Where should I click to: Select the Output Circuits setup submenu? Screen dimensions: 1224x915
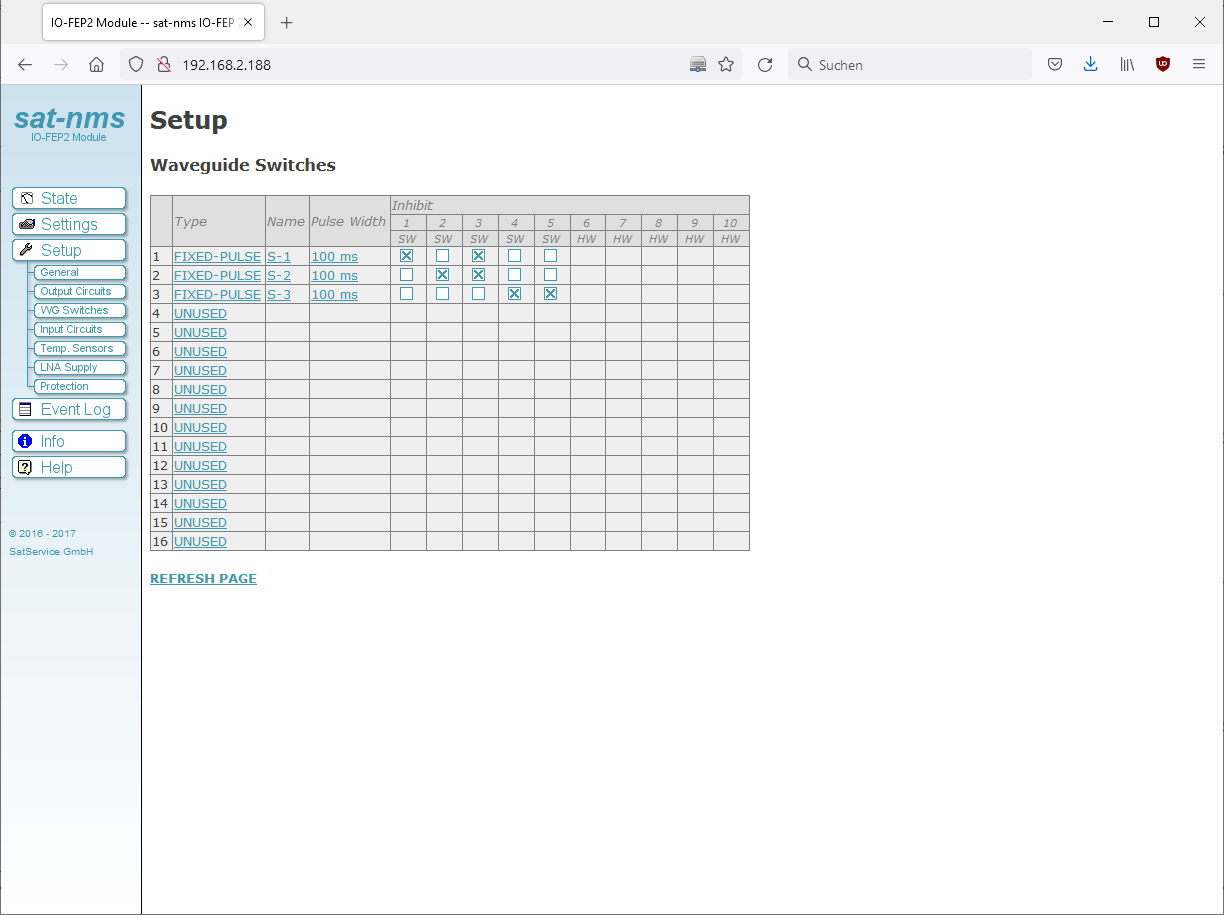coord(76,291)
